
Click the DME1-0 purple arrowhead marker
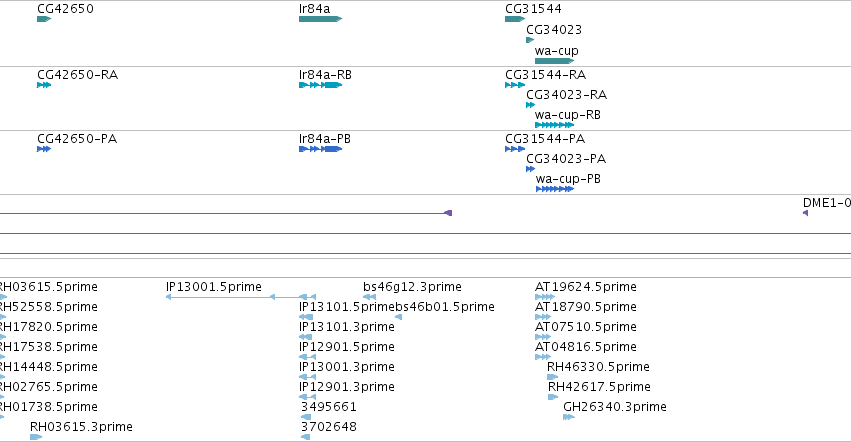tap(805, 213)
